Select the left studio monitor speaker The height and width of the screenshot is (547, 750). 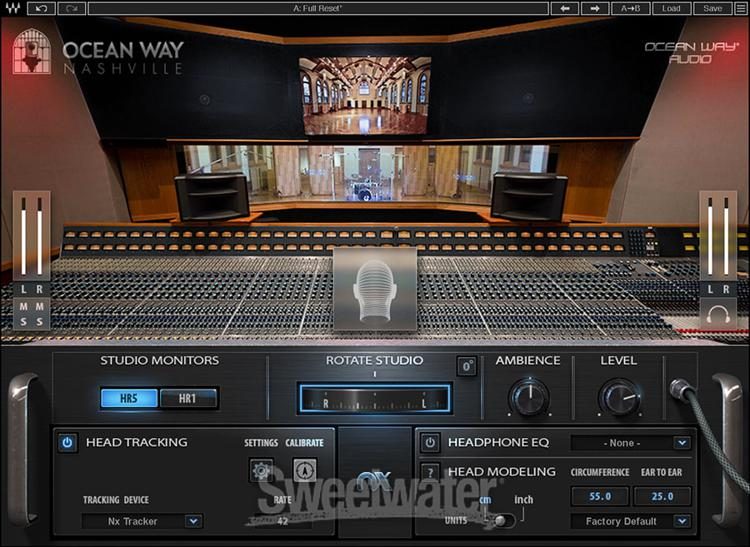(212, 197)
